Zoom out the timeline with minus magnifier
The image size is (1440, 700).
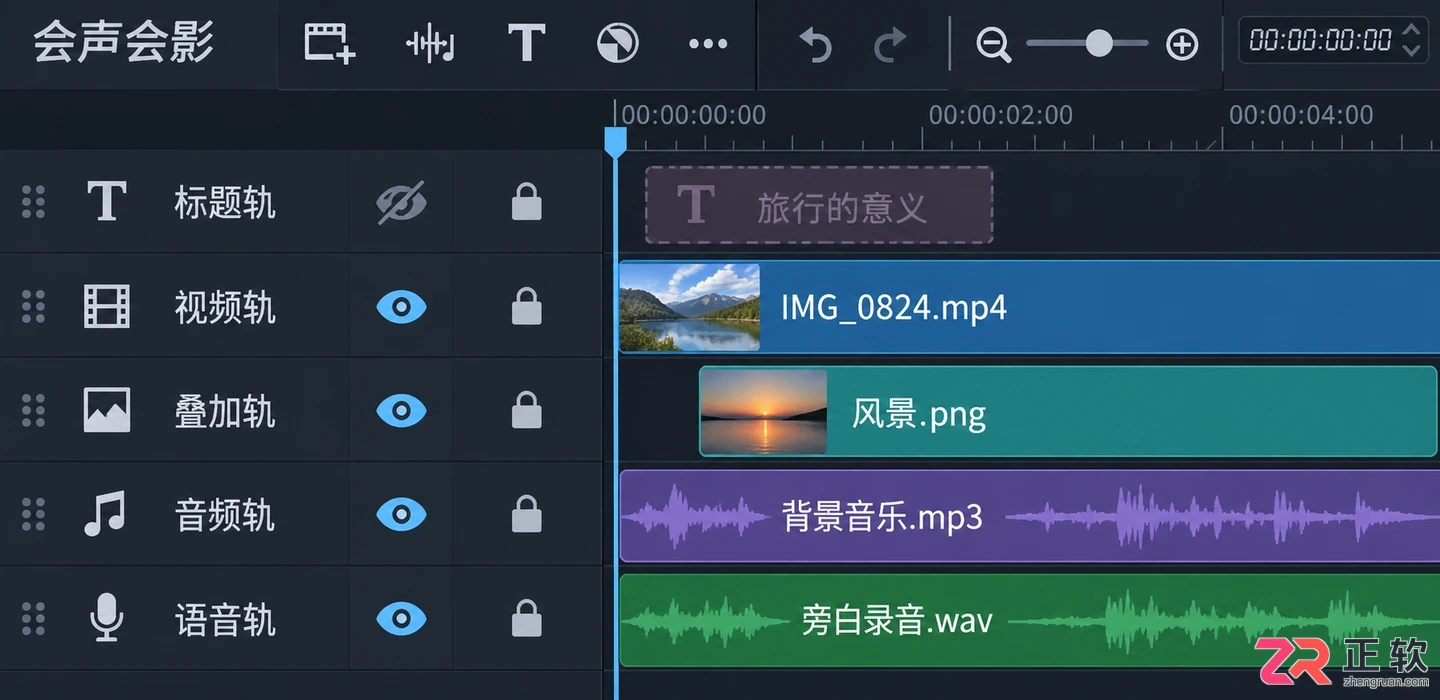993,45
